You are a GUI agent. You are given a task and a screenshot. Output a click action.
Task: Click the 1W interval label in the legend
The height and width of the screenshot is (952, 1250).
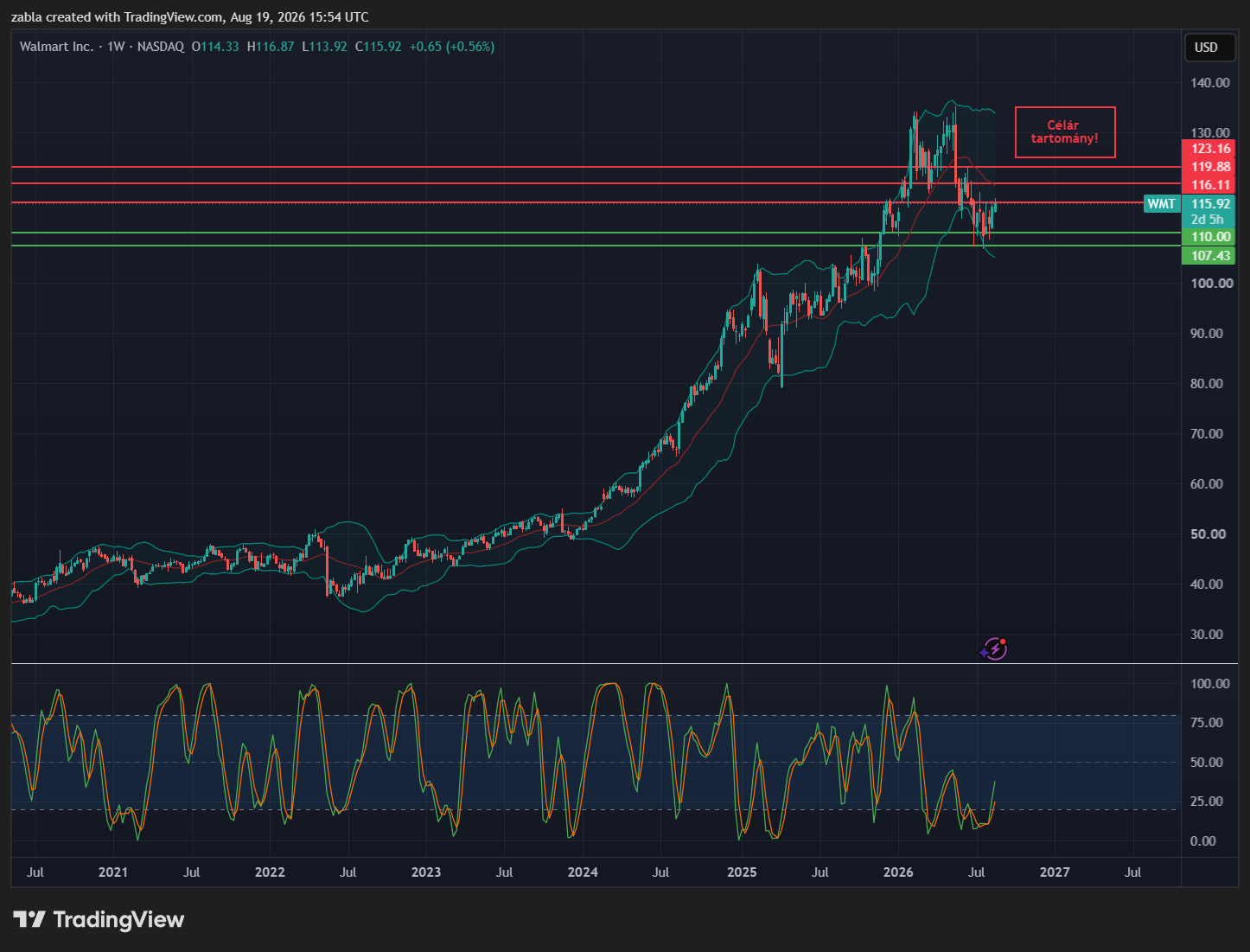pyautogui.click(x=116, y=47)
